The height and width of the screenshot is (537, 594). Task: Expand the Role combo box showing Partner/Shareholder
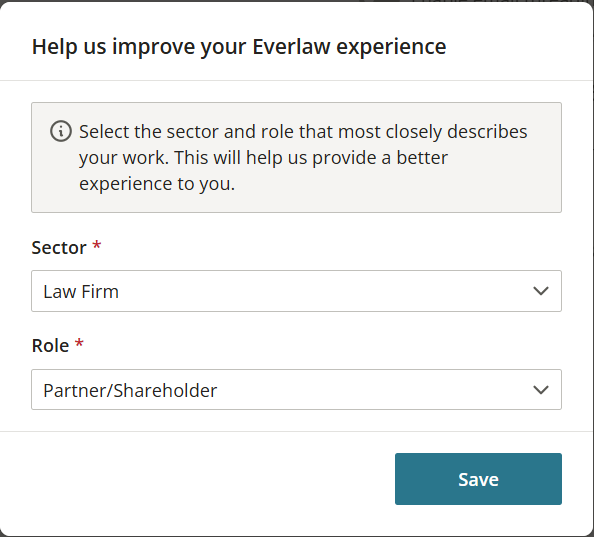click(x=296, y=390)
